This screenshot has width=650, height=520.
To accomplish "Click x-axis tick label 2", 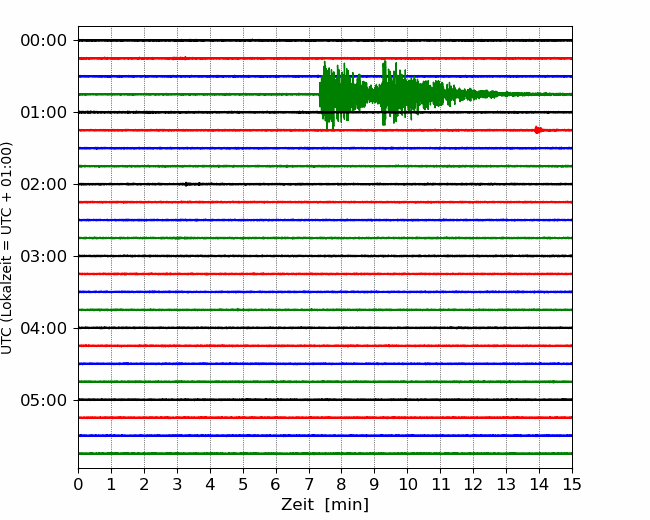I will coord(144,484).
